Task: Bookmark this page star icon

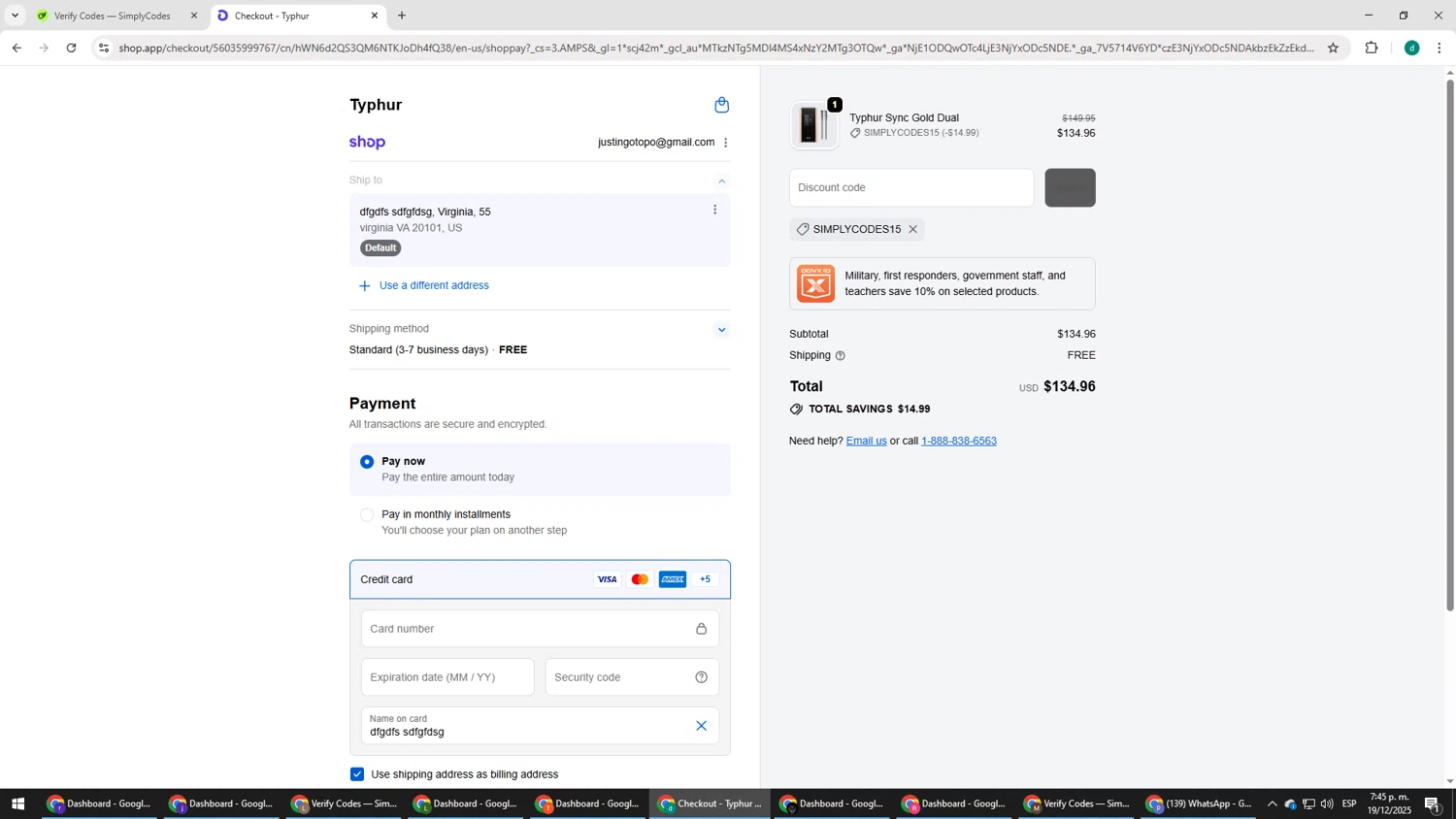Action: 1333,48
